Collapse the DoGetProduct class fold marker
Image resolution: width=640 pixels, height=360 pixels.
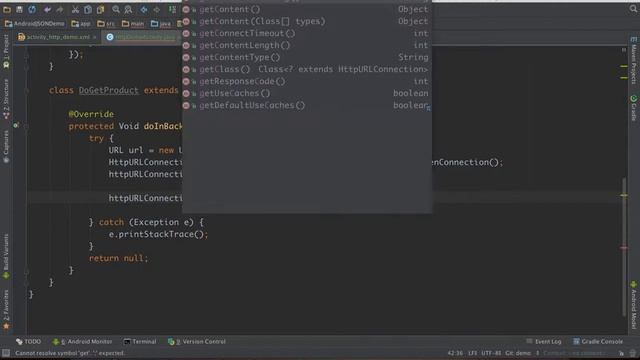point(26,90)
